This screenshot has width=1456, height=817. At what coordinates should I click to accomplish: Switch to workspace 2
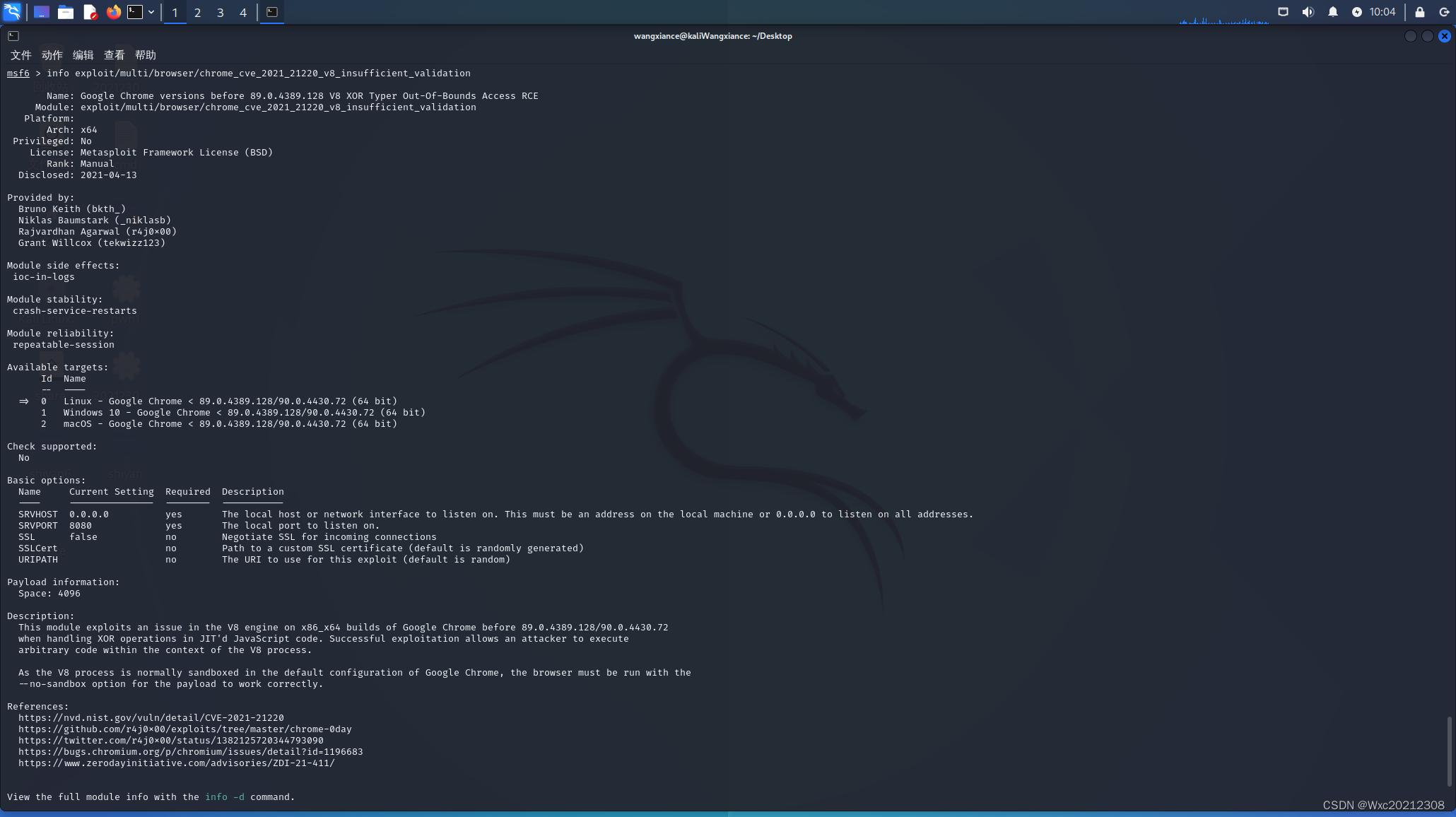198,12
